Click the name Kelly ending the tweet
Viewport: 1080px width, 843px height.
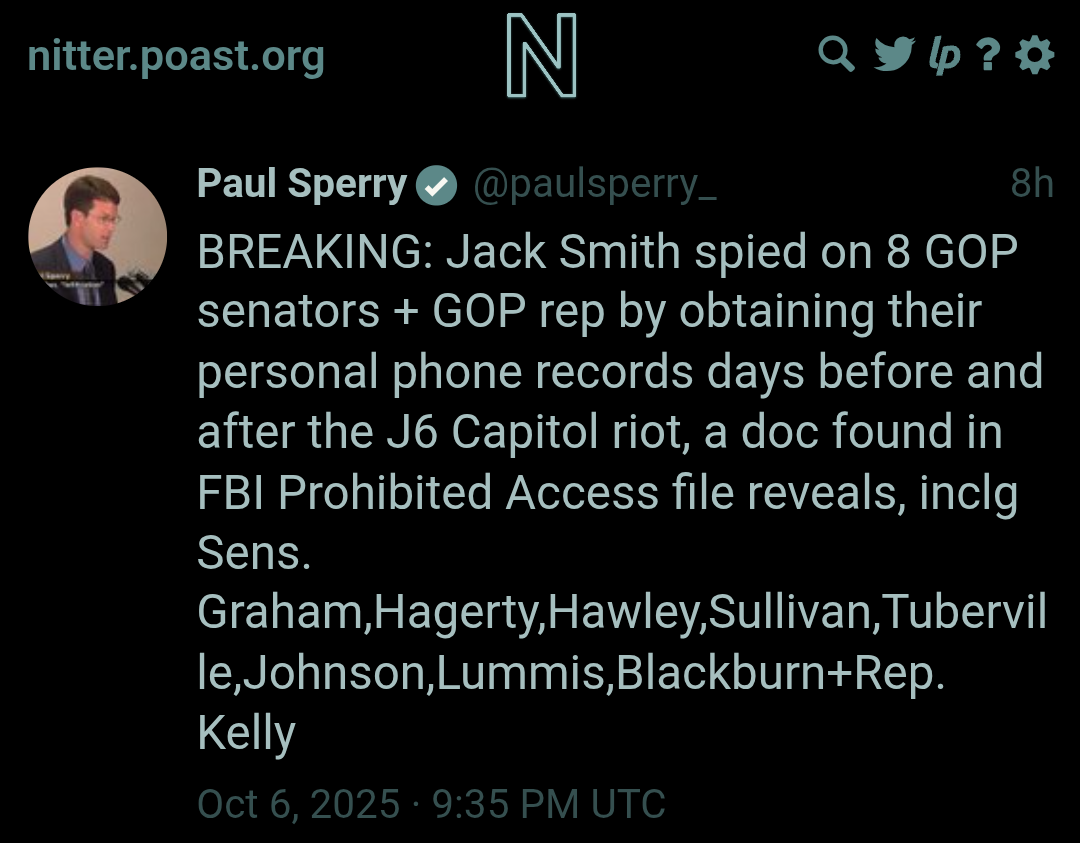(x=246, y=733)
